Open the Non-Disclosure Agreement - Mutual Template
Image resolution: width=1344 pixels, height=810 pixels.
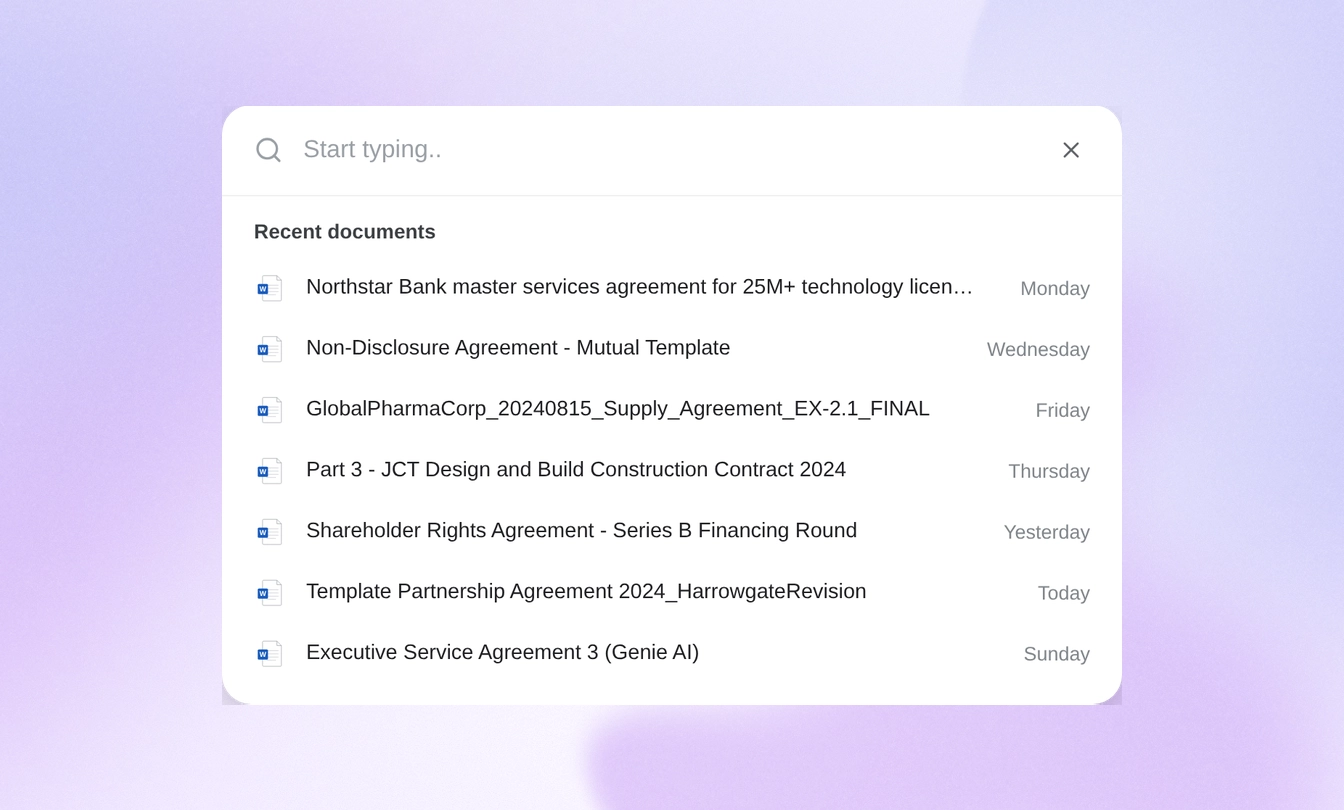click(518, 348)
